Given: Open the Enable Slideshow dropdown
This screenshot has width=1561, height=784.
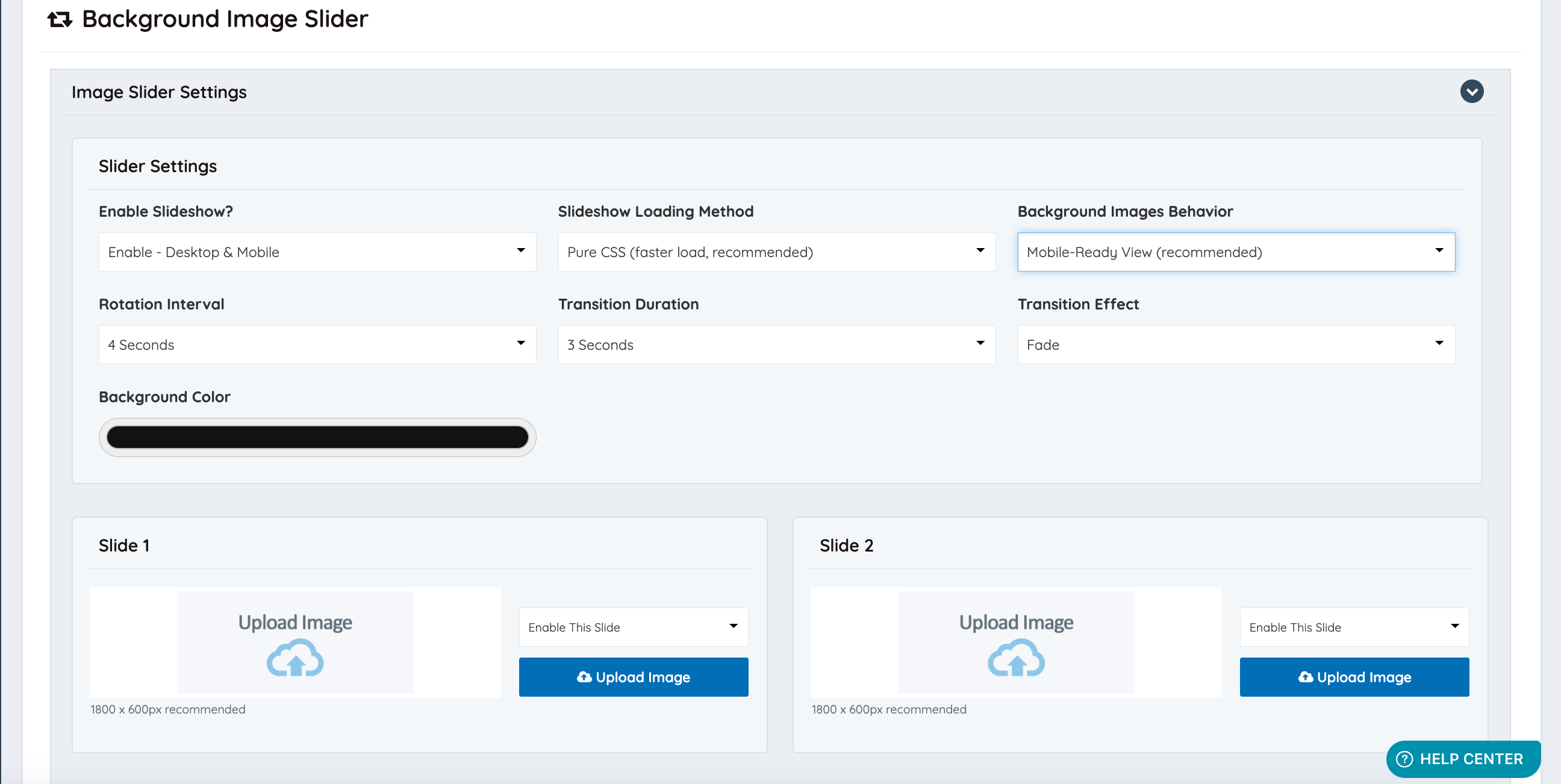Looking at the screenshot, I should click(317, 252).
